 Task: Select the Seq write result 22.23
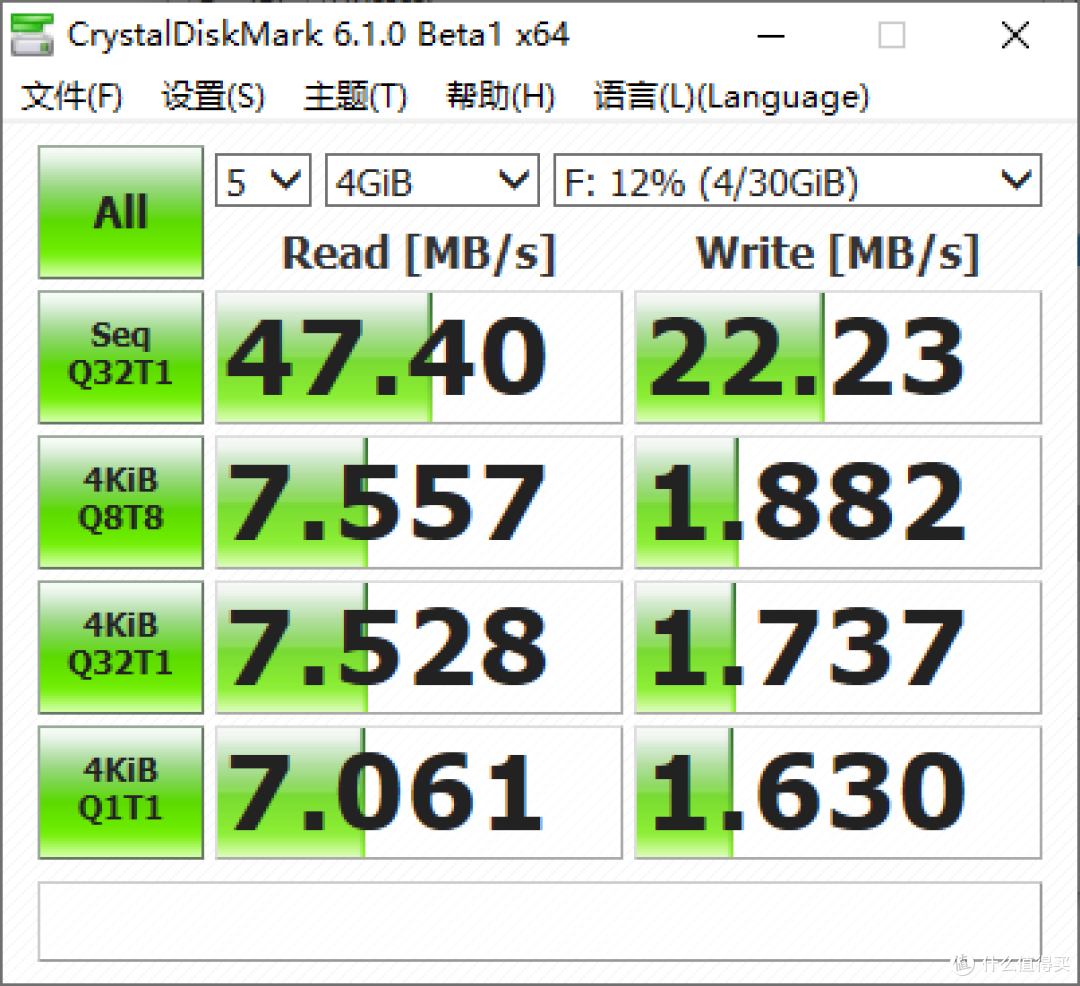tap(838, 357)
